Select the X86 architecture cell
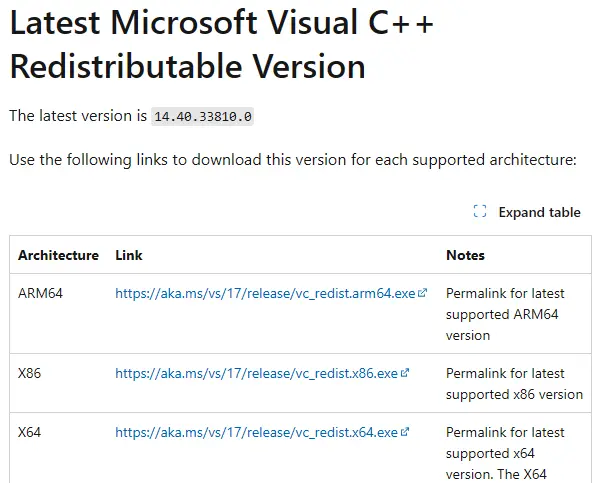This screenshot has width=599, height=483. click(x=29, y=373)
